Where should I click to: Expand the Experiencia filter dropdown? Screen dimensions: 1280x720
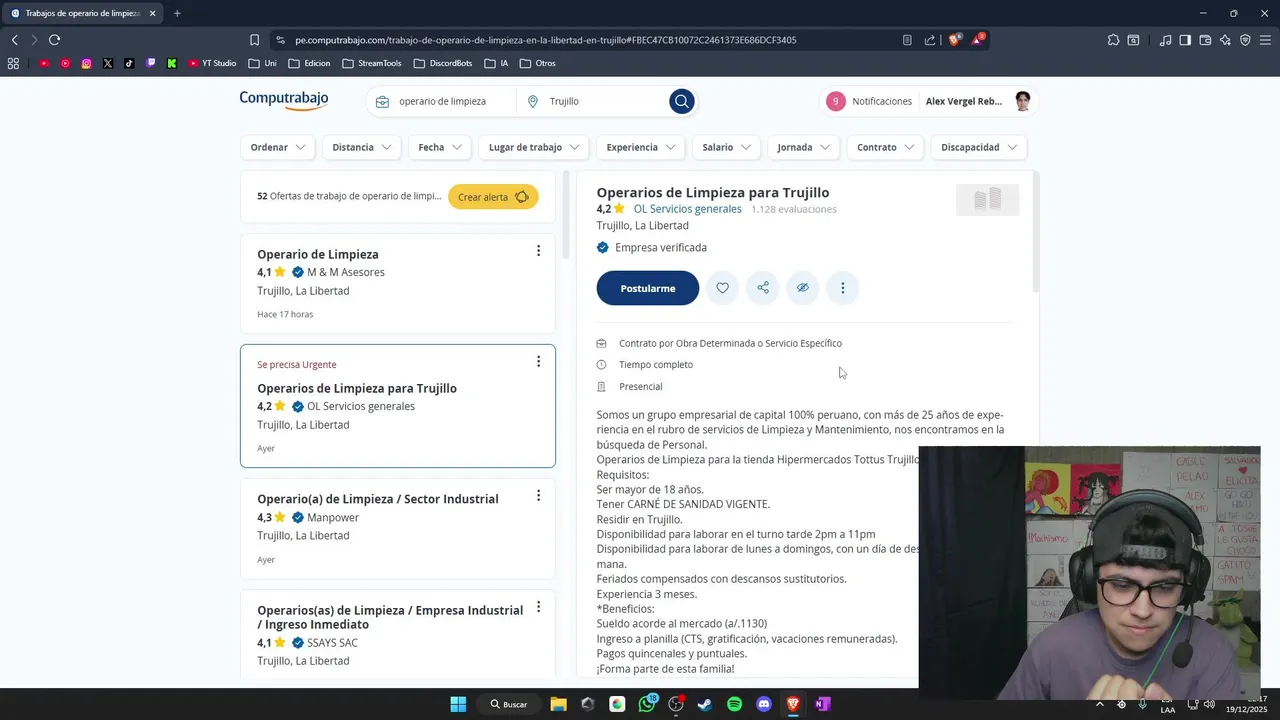(640, 147)
